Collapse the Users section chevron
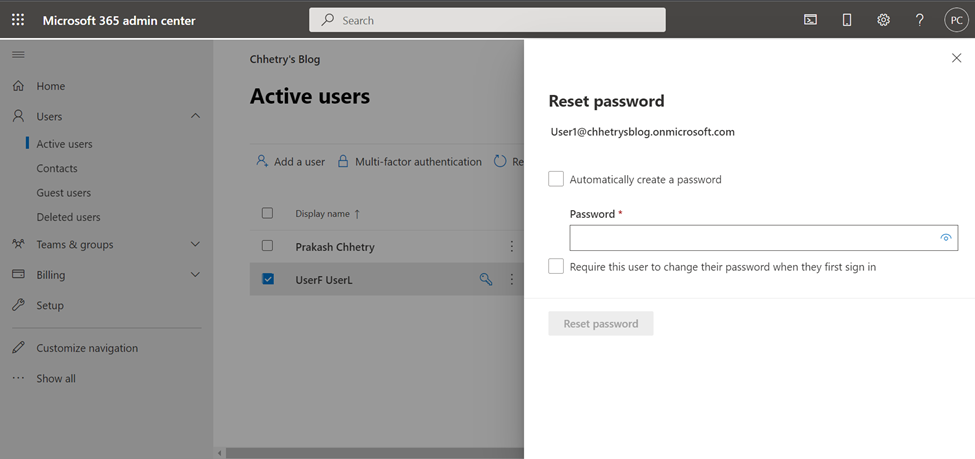The height and width of the screenshot is (459, 975). click(195, 116)
